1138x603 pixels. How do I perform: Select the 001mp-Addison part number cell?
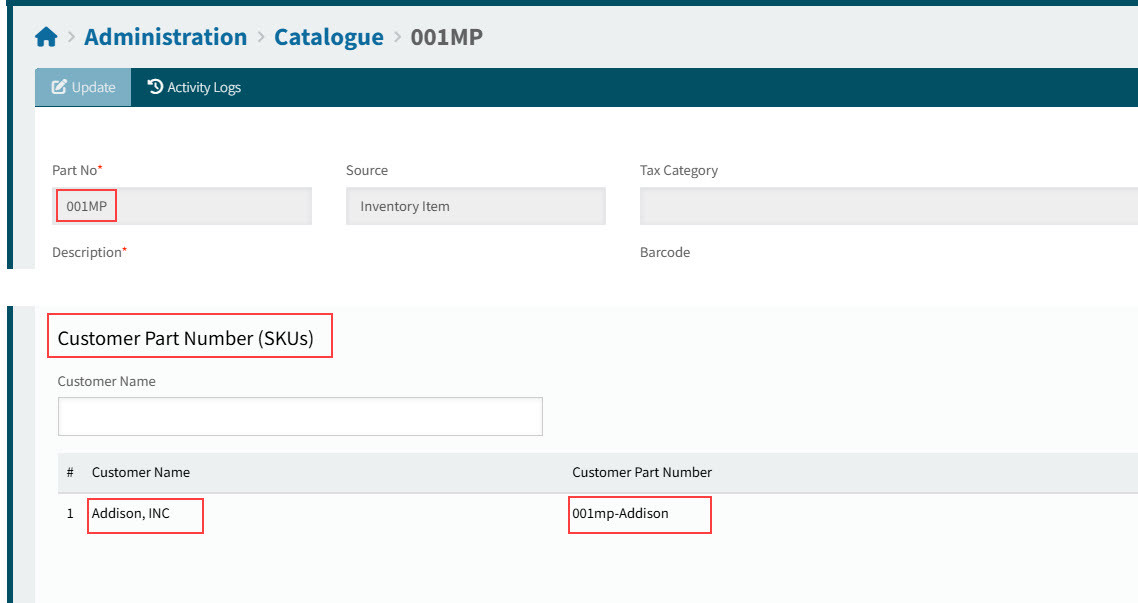[620, 514]
